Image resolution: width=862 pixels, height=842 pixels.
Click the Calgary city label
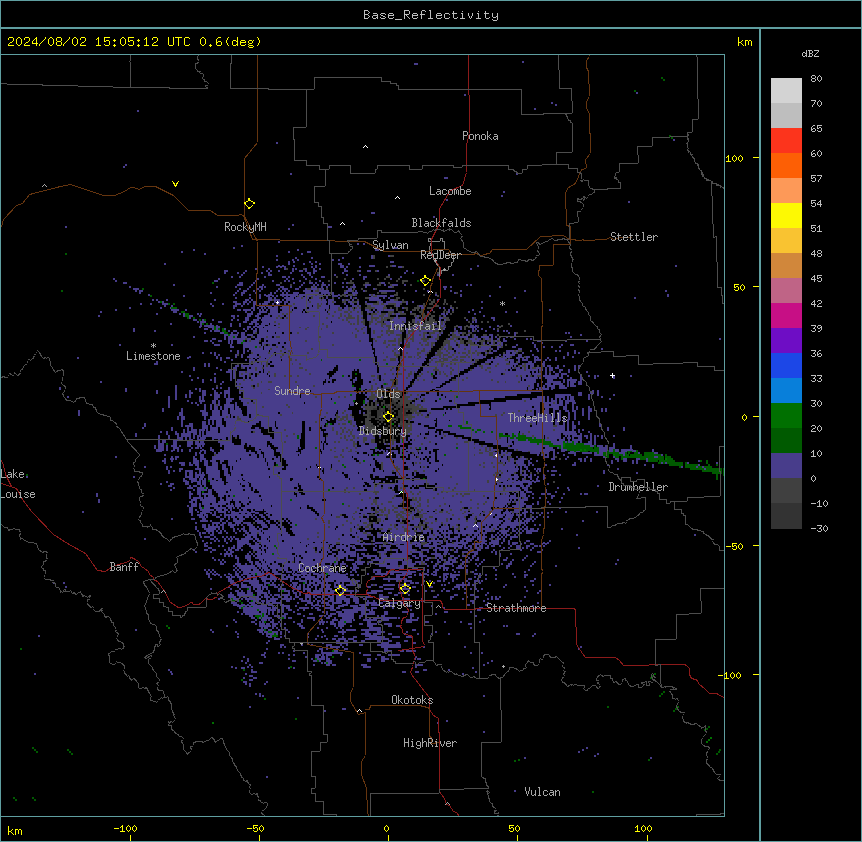pos(399,603)
